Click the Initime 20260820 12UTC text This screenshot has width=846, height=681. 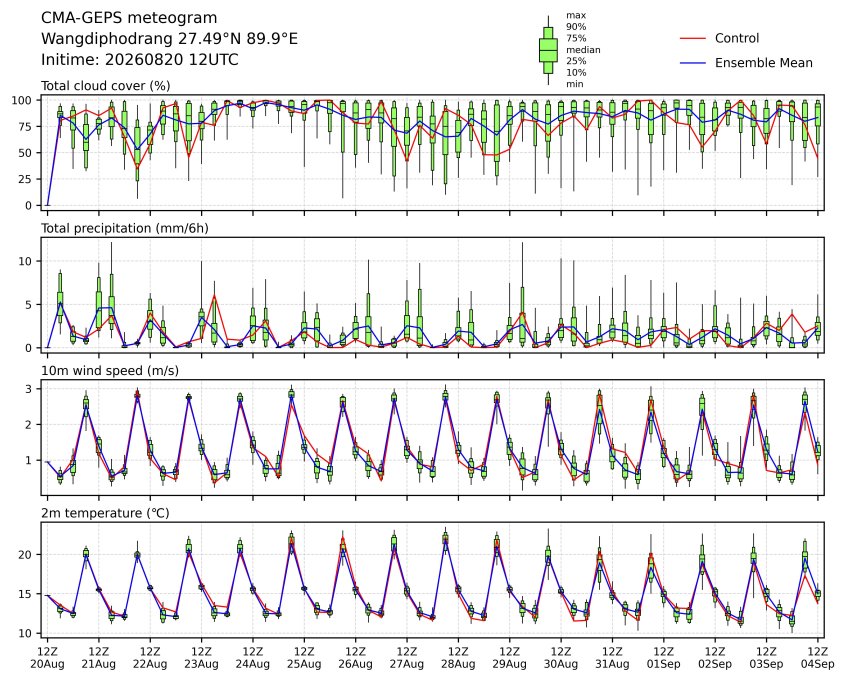140,59
